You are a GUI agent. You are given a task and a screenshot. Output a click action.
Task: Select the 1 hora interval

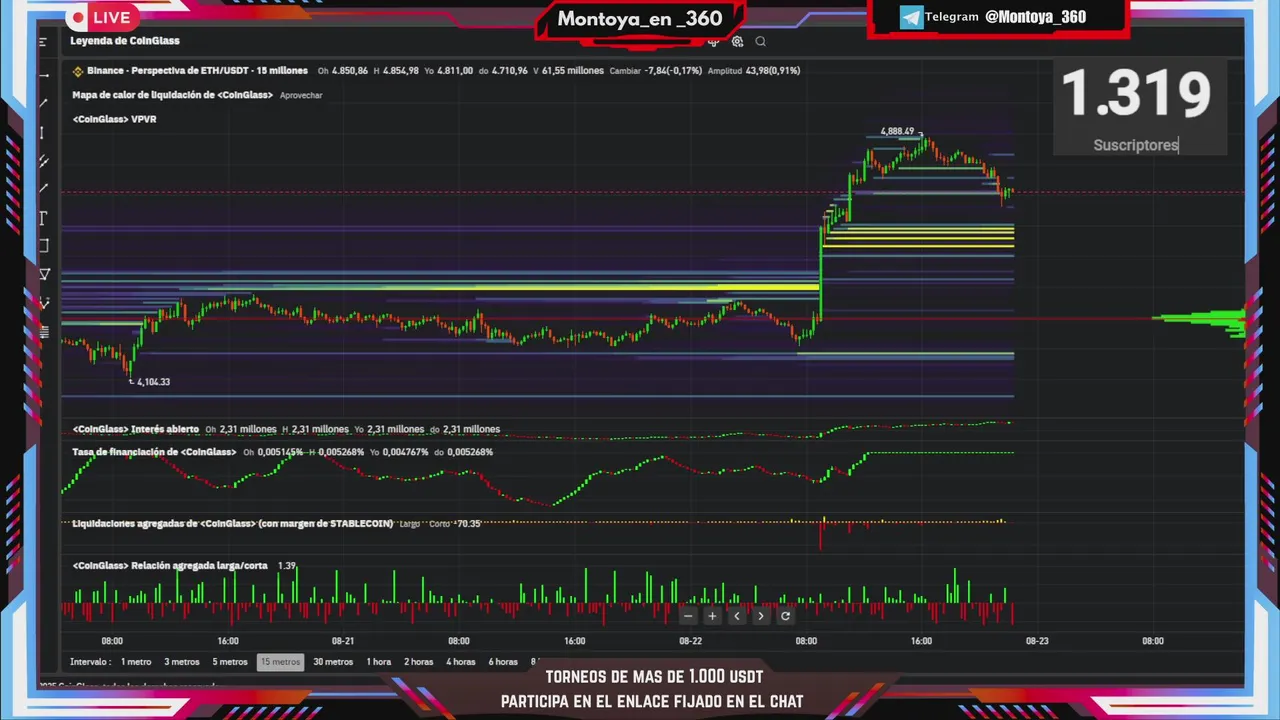pyautogui.click(x=379, y=662)
